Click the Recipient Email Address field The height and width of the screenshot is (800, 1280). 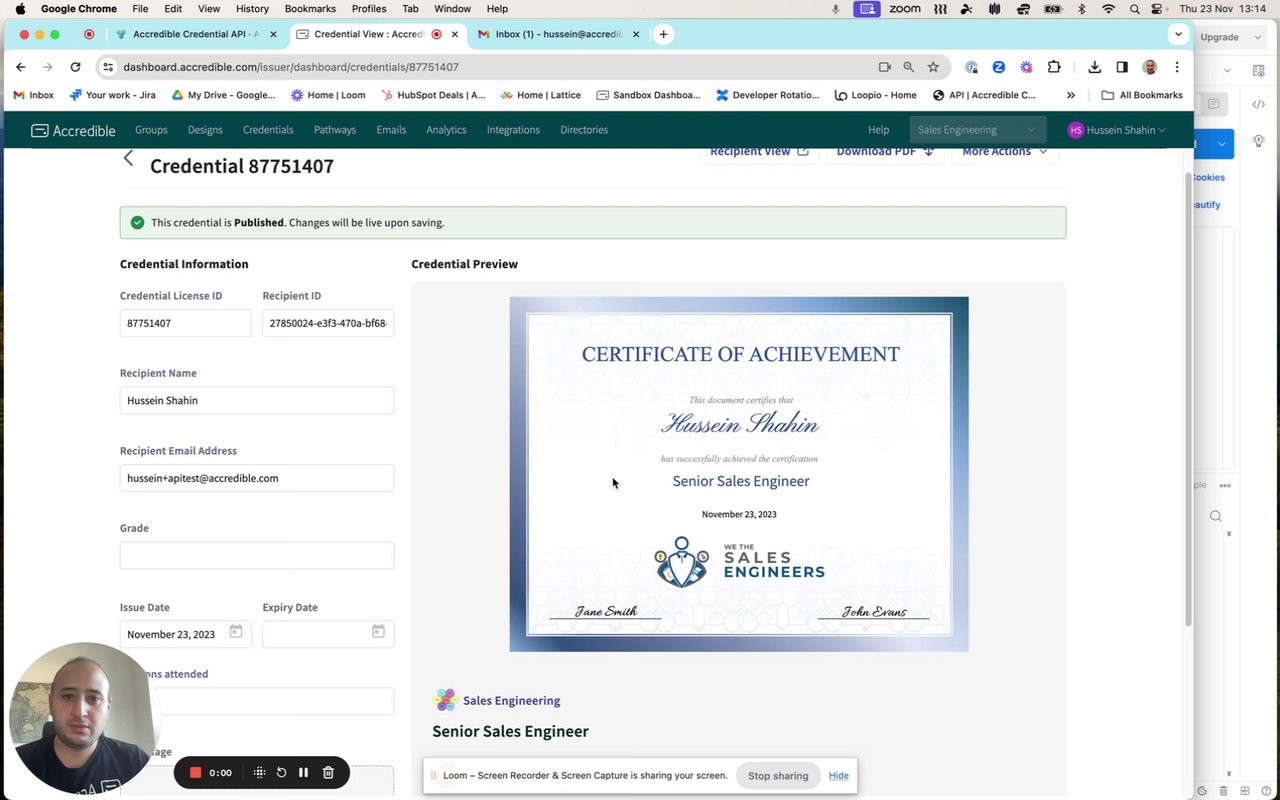coord(257,478)
